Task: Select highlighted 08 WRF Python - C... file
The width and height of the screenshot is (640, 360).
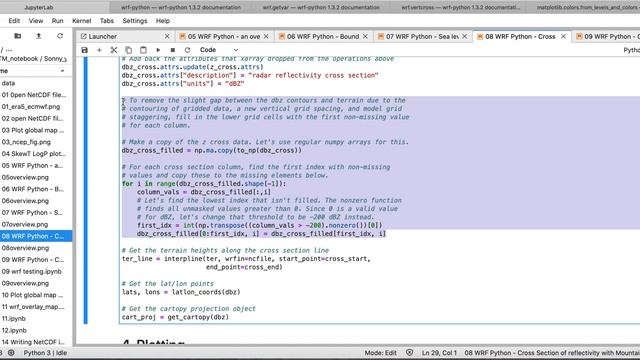Action: pos(36,236)
